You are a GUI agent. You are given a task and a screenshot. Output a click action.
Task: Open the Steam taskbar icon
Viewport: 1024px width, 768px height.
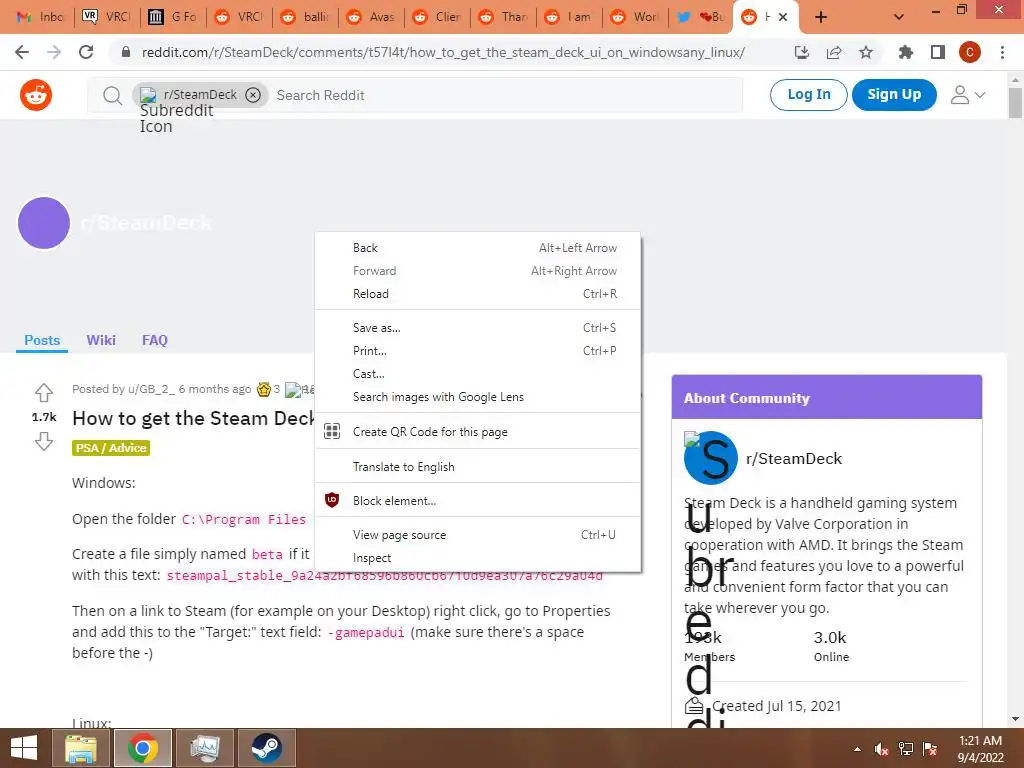266,748
